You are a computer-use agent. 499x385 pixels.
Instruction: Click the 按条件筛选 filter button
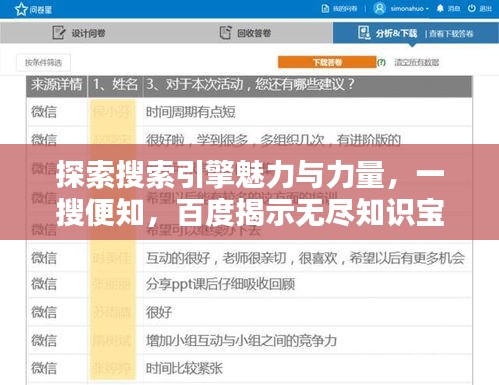click(43, 62)
